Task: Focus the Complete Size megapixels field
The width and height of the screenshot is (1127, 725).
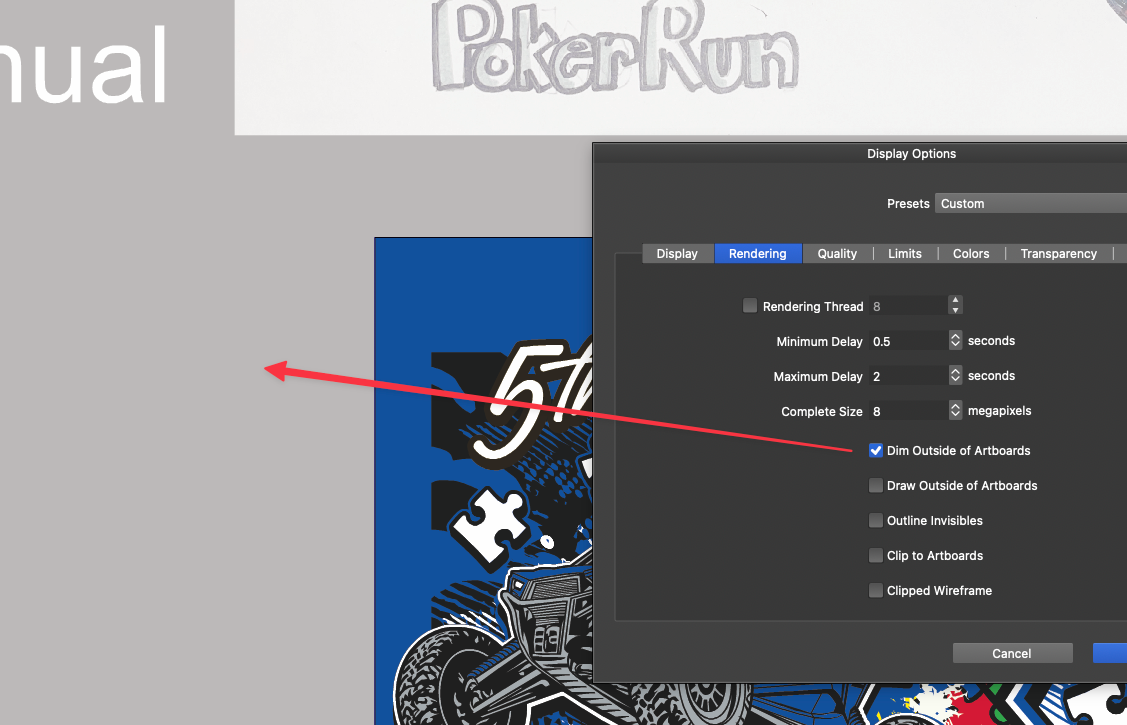Action: point(906,411)
